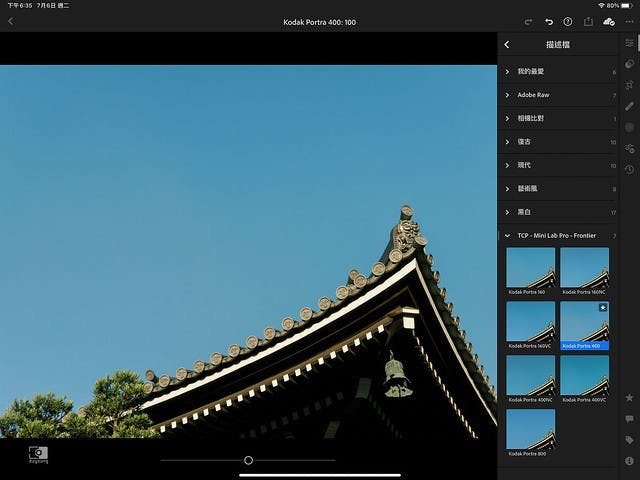Tap the share export icon
Screen dimensions: 640x480
588,21
